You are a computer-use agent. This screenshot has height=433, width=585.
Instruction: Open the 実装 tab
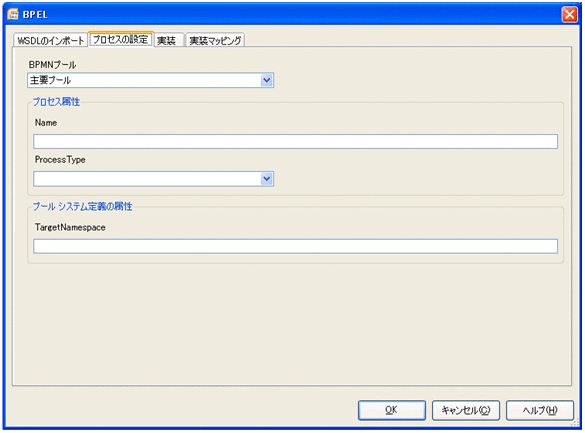[168, 40]
